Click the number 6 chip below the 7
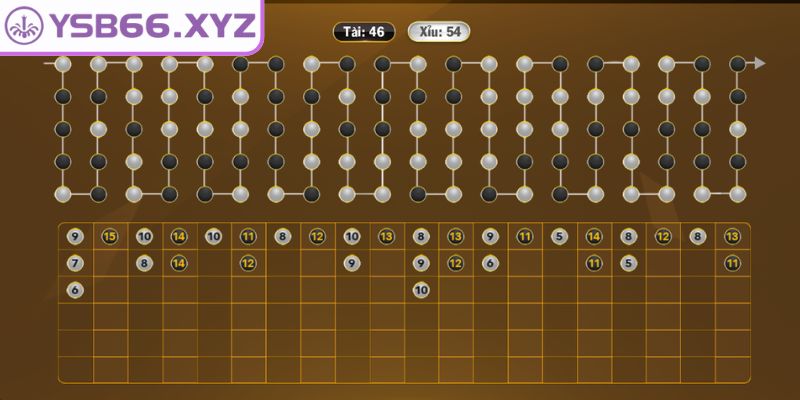Viewport: 800px width, 400px height. [75, 290]
